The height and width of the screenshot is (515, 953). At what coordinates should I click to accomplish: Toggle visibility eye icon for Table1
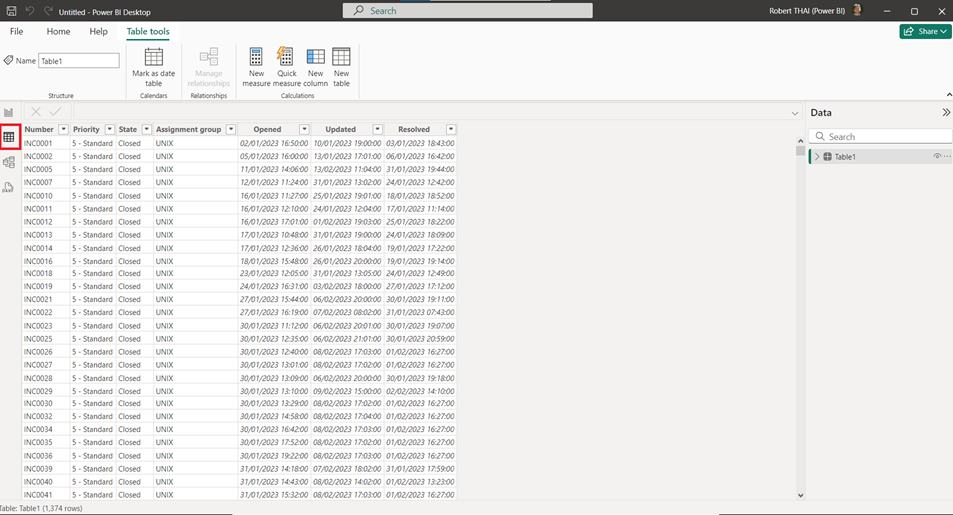point(937,157)
